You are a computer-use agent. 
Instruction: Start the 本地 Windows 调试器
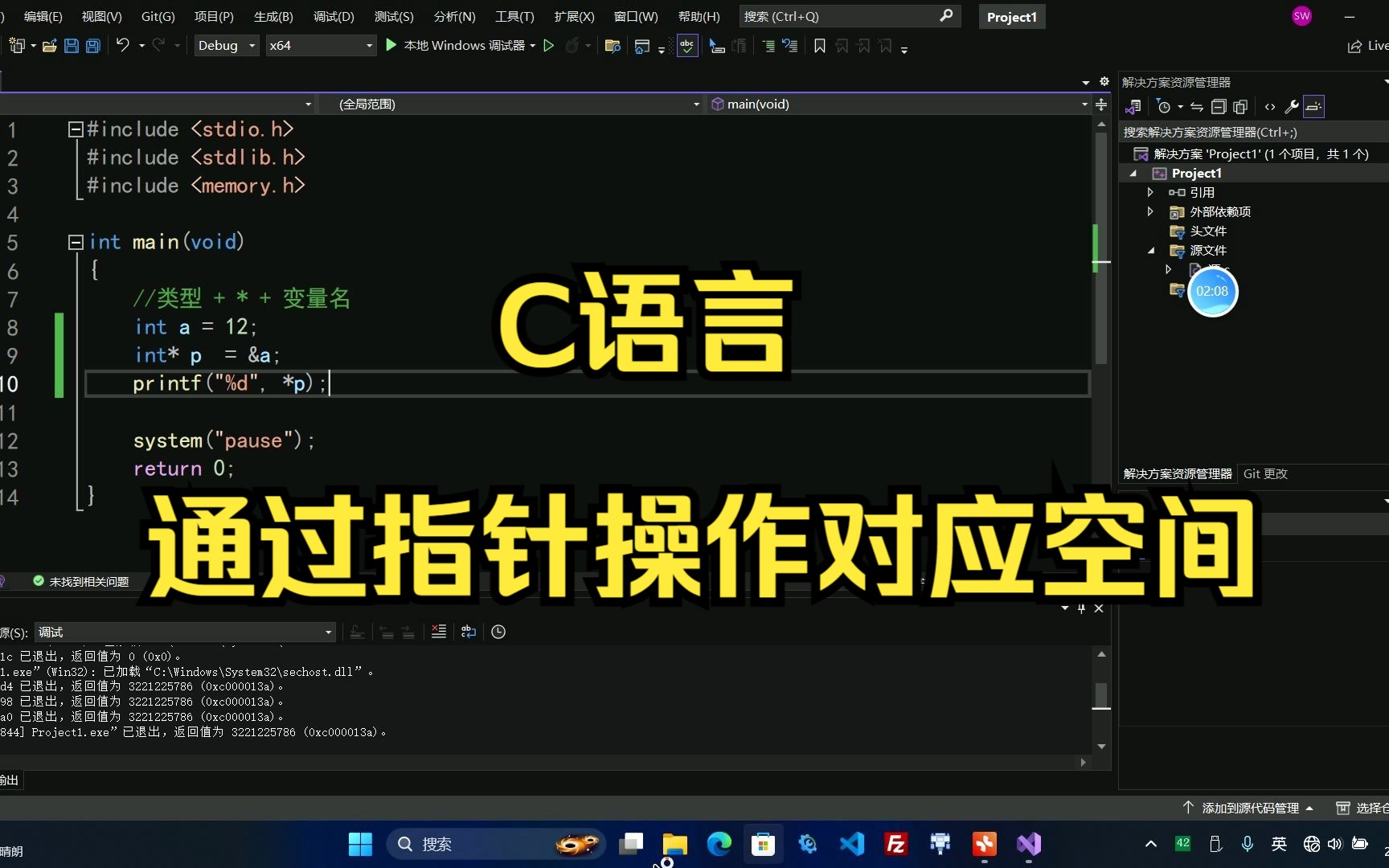click(458, 45)
